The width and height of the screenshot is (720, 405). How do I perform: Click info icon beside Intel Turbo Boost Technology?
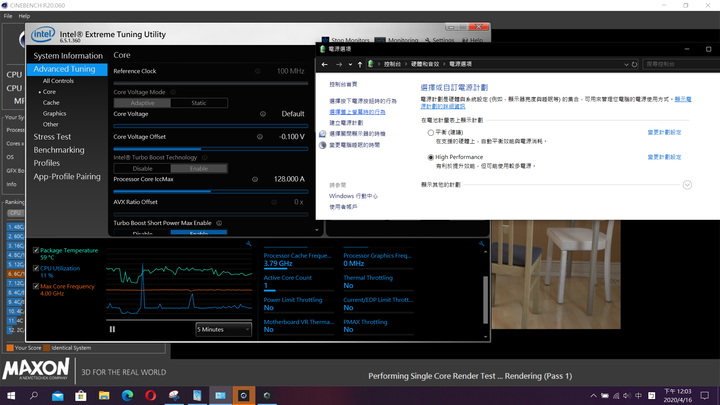click(205, 158)
